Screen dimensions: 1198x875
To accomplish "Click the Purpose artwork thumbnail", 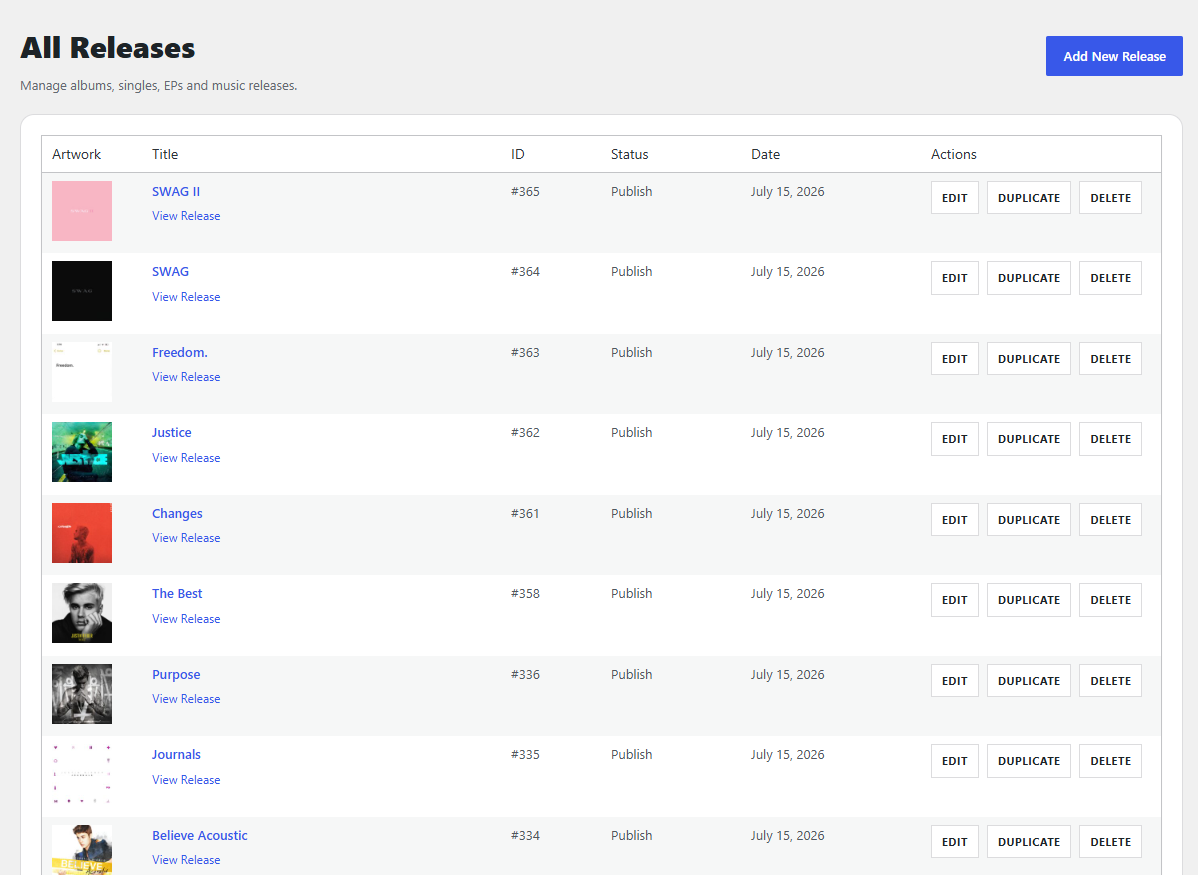I will (x=82, y=694).
